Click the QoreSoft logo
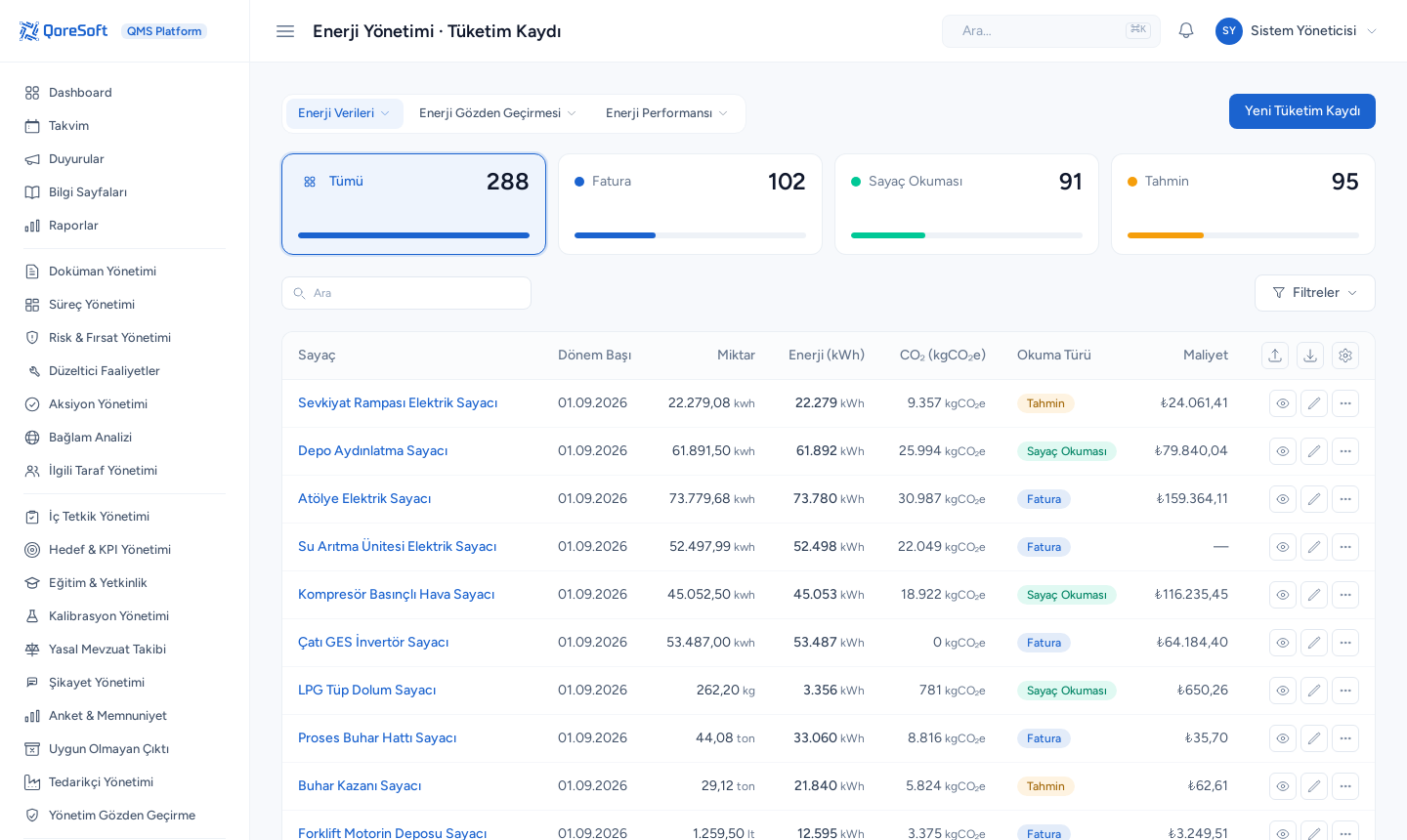Image resolution: width=1407 pixels, height=840 pixels. 64,31
